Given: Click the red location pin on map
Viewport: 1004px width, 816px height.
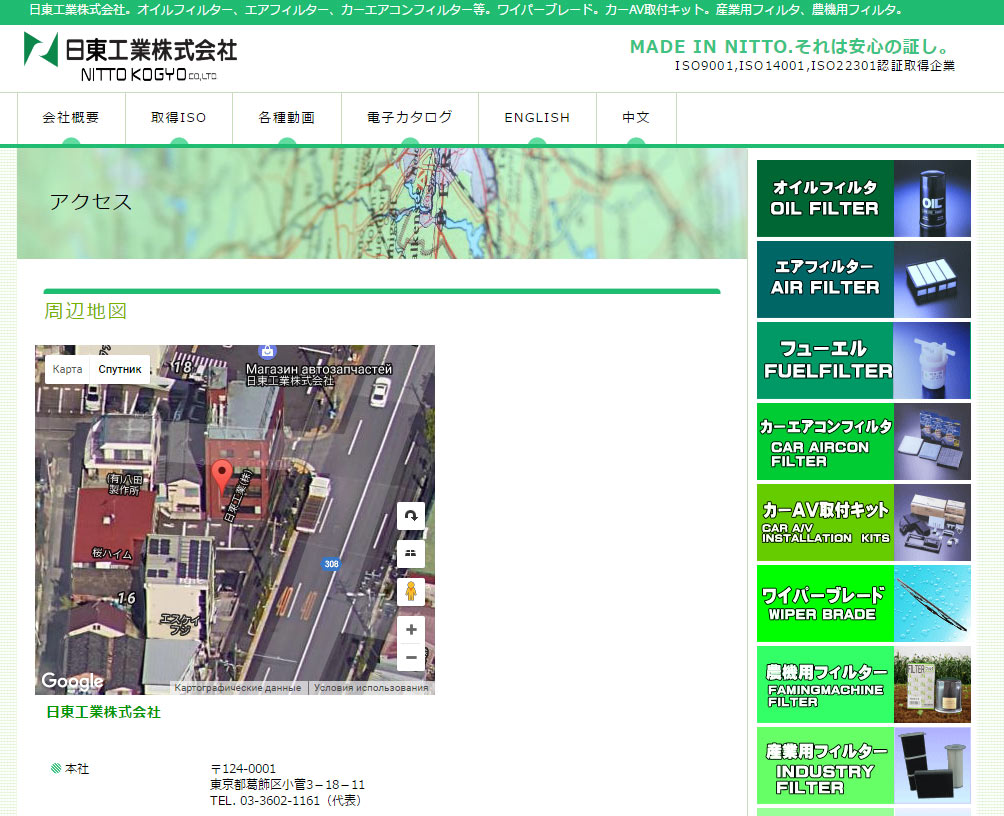Looking at the screenshot, I should pyautogui.click(x=222, y=476).
